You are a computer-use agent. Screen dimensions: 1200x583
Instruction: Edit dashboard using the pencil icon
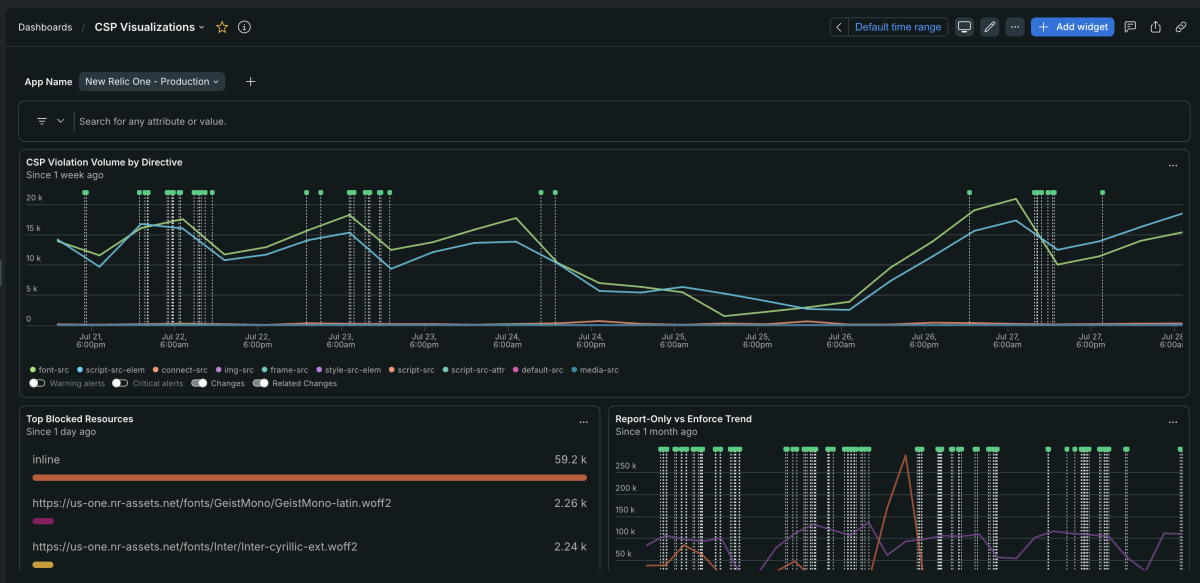[x=990, y=27]
